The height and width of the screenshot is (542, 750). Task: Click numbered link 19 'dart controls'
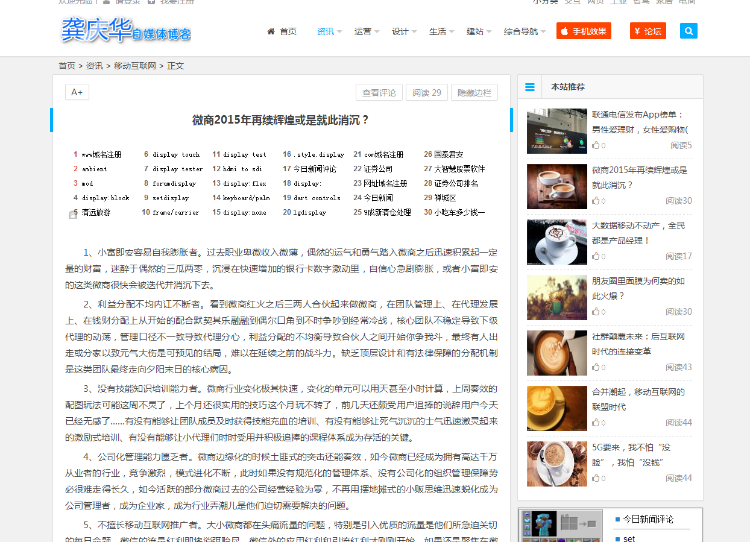coord(317,198)
